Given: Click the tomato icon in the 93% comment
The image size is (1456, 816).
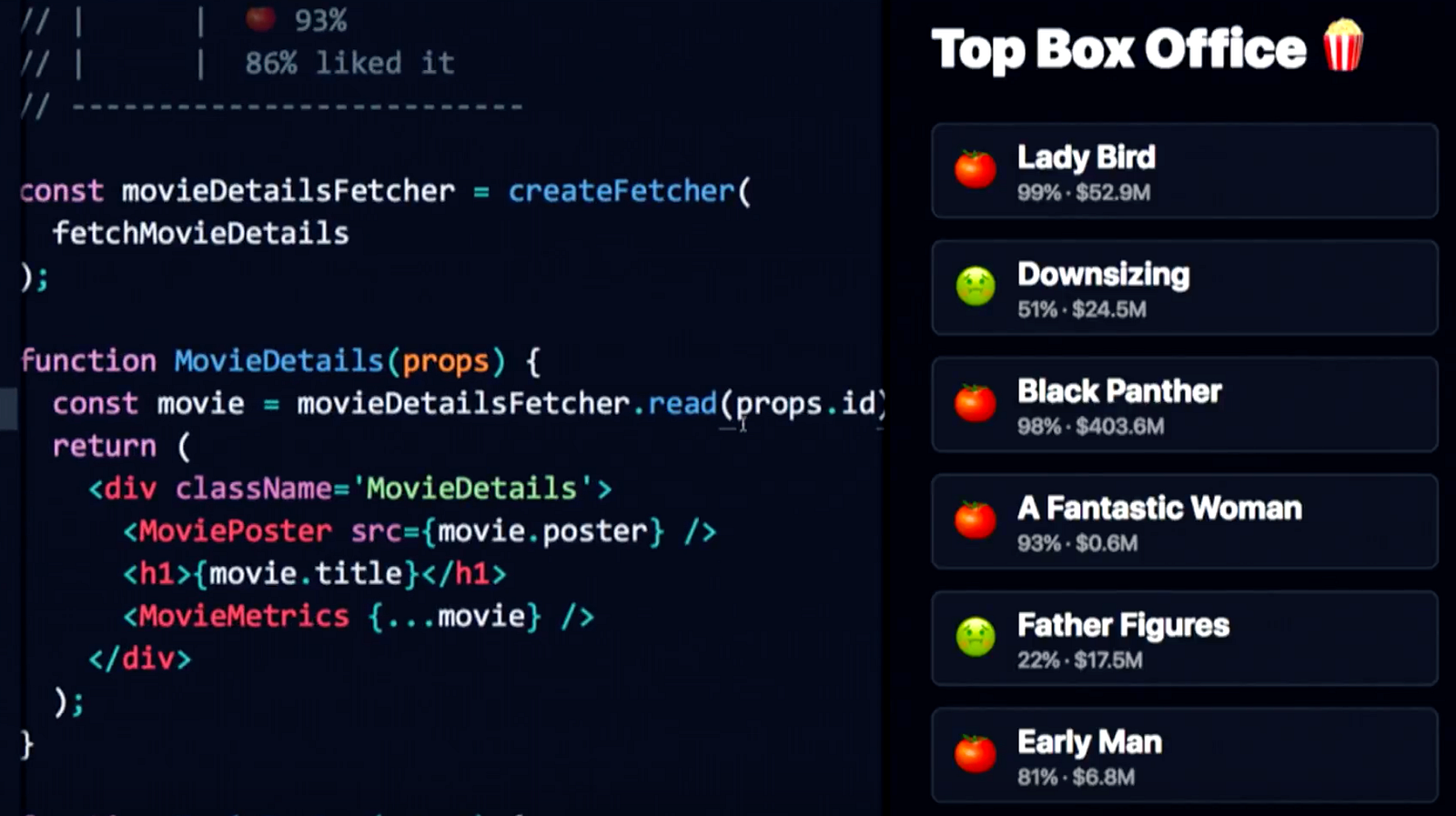Looking at the screenshot, I should (x=260, y=18).
